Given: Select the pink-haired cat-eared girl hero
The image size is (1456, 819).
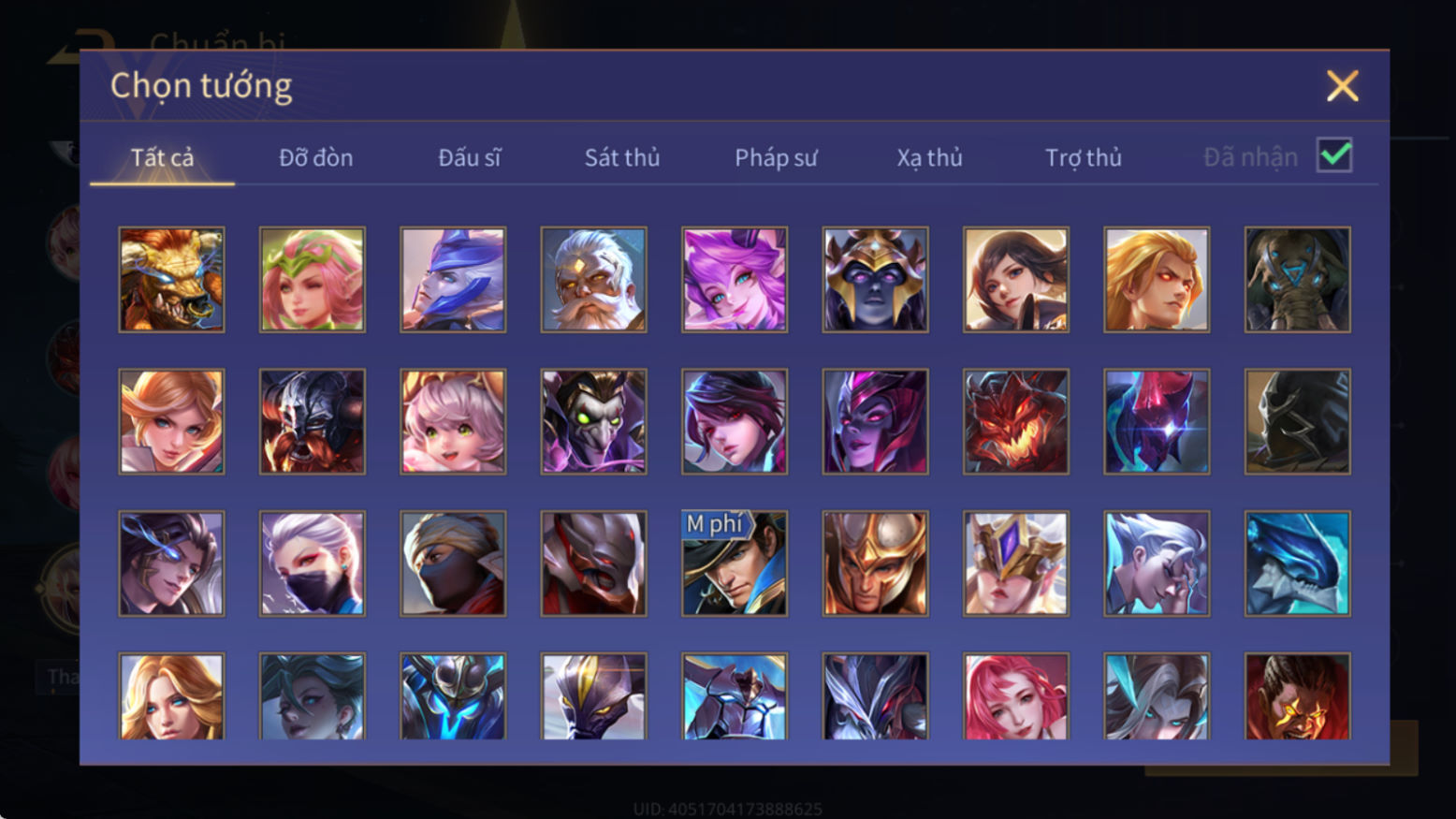Looking at the screenshot, I should click(453, 421).
